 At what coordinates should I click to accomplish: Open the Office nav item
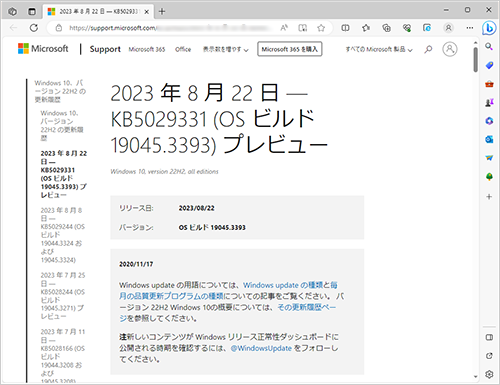pyautogui.click(x=183, y=49)
